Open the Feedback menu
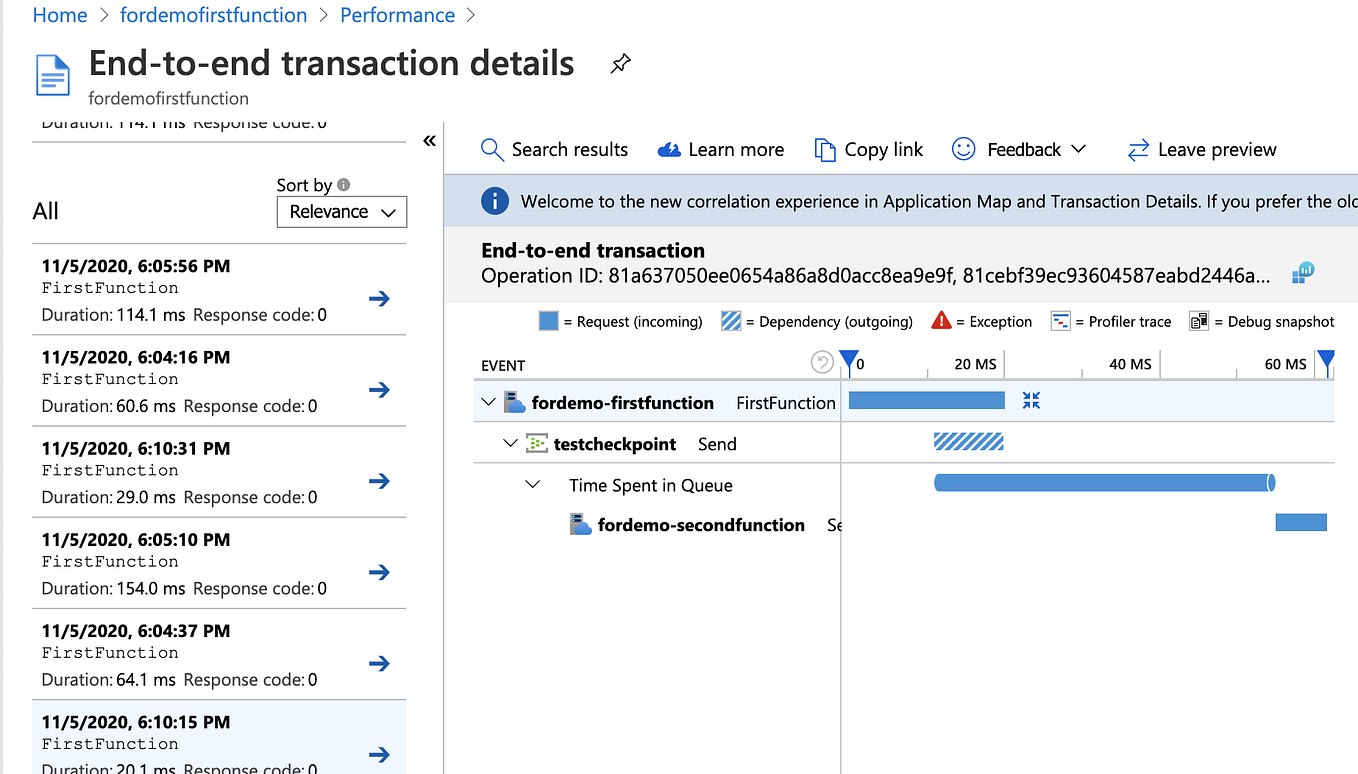This screenshot has height=774, width=1358. (1019, 149)
